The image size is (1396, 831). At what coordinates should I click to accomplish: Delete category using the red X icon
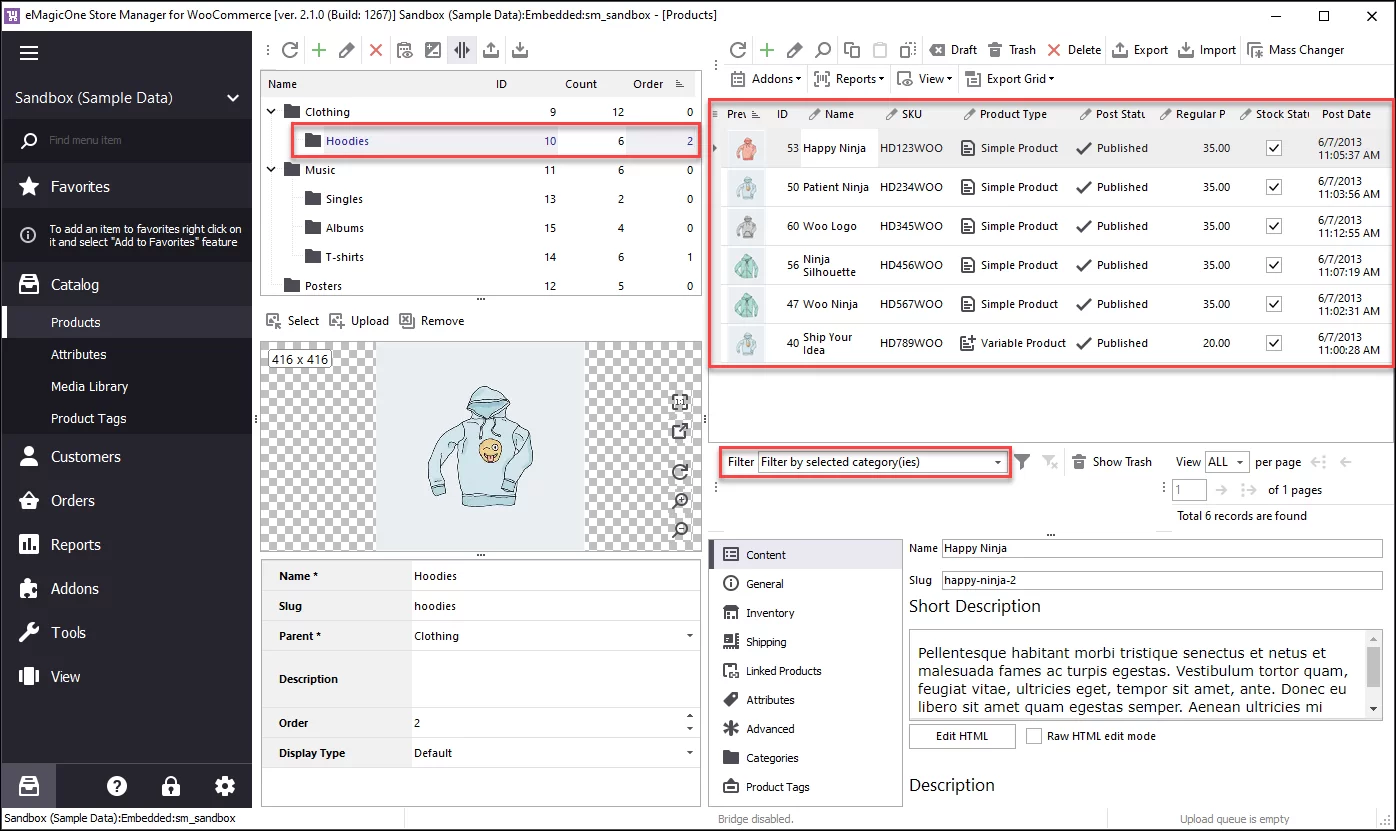click(375, 50)
